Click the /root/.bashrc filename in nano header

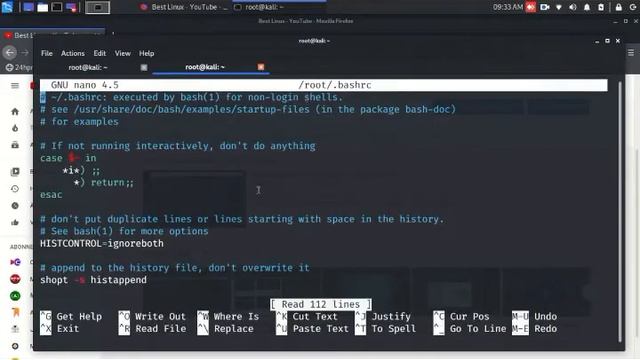[335, 85]
